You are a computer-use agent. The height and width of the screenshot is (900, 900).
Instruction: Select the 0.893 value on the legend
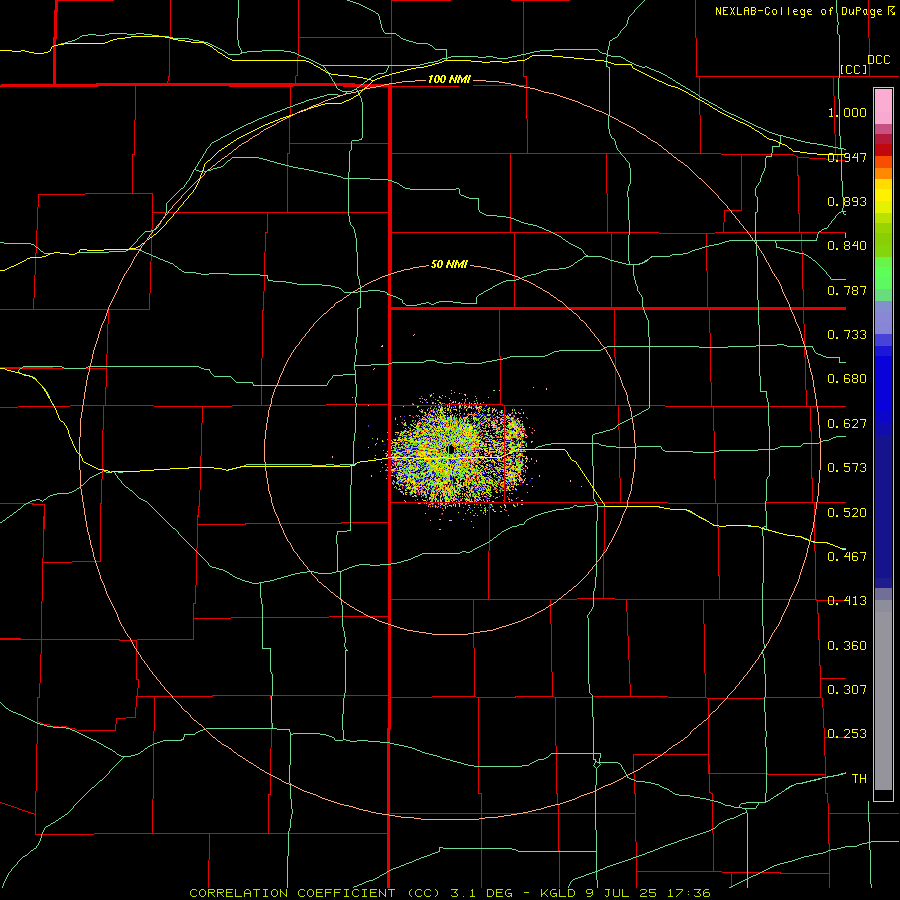[x=847, y=201]
